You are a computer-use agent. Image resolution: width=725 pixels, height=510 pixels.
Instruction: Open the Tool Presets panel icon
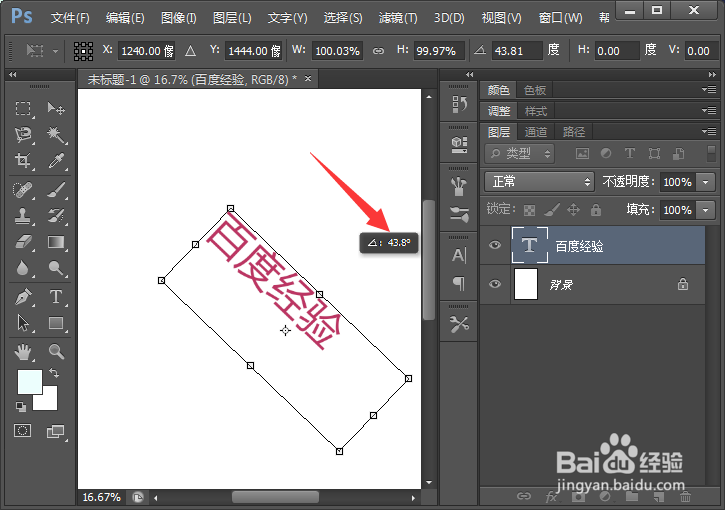point(459,324)
